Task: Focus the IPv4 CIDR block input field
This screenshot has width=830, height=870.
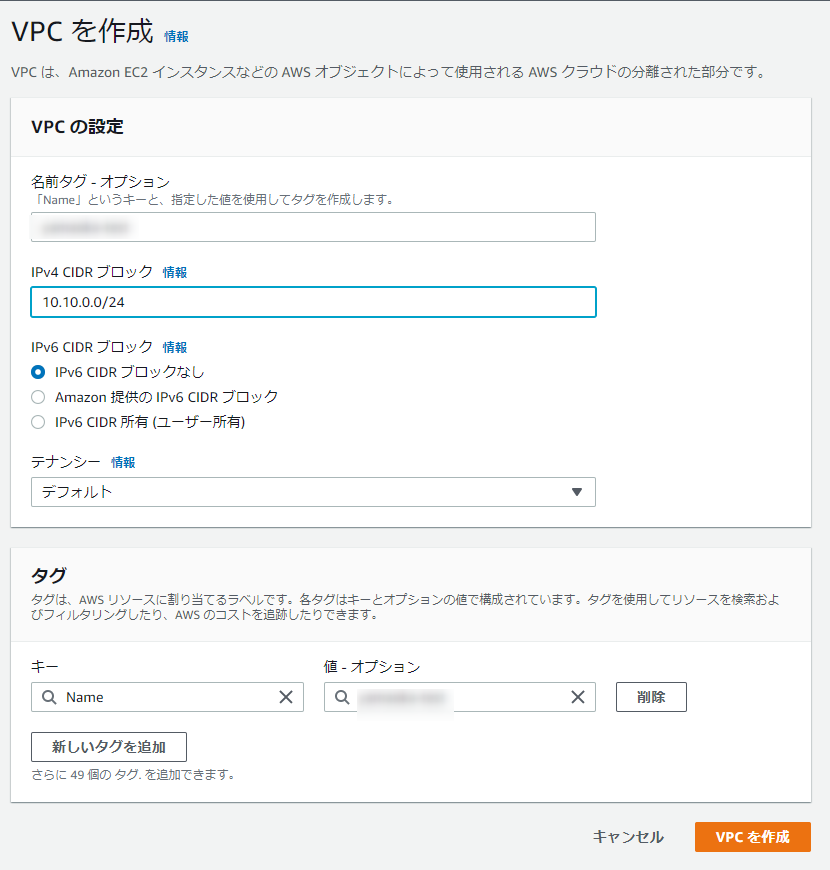Action: click(313, 302)
